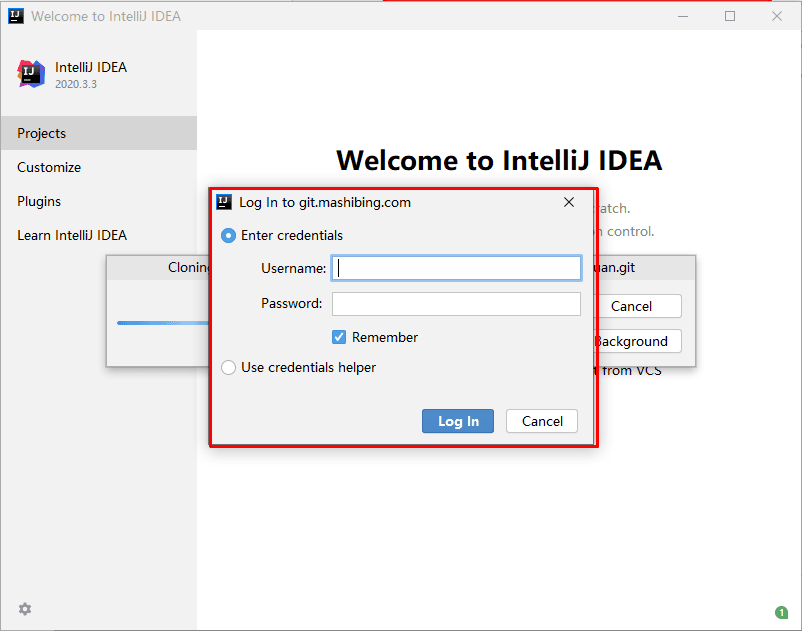Click the IJ icon in the login dialog title
The width and height of the screenshot is (802, 631).
point(224,202)
